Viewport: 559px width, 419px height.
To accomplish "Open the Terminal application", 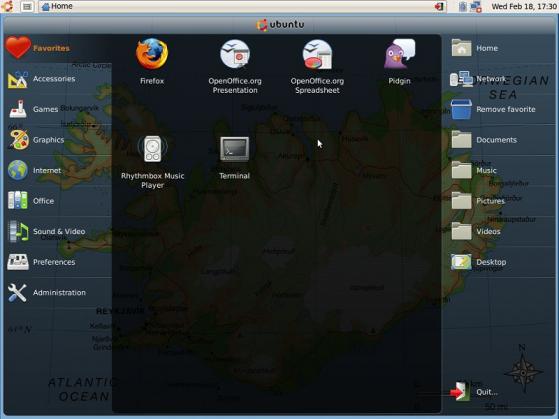I will click(x=235, y=158).
